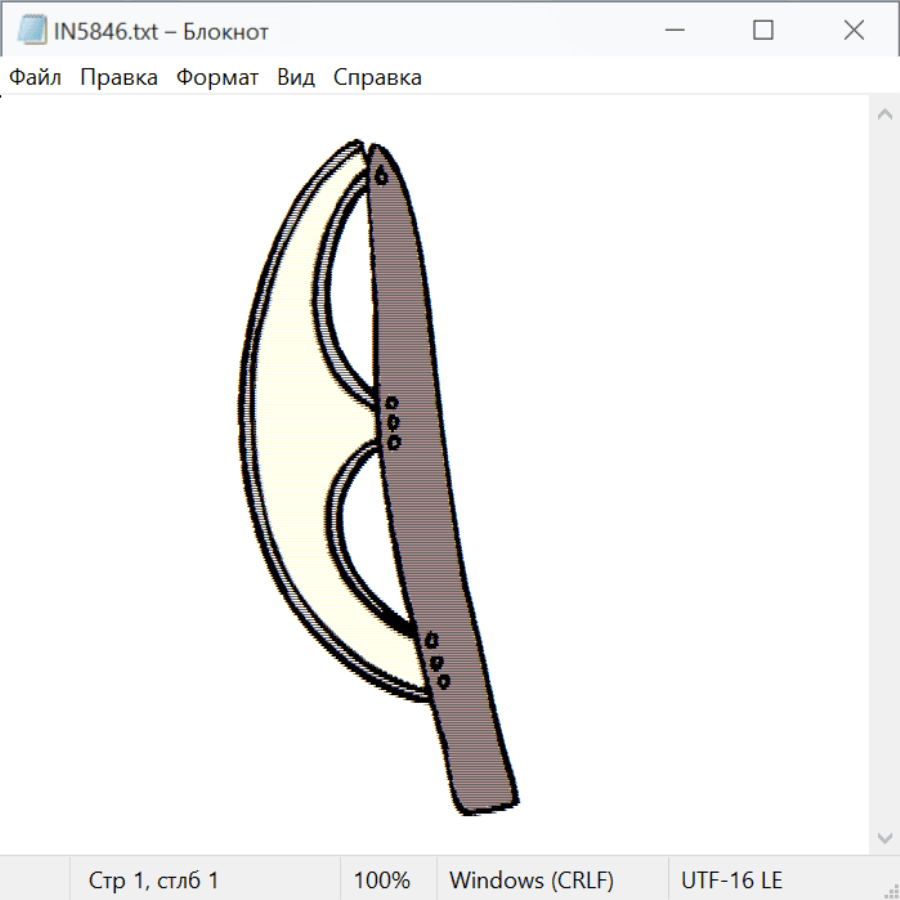Select the UTF-16 LE encoding indicator

pyautogui.click(x=731, y=880)
